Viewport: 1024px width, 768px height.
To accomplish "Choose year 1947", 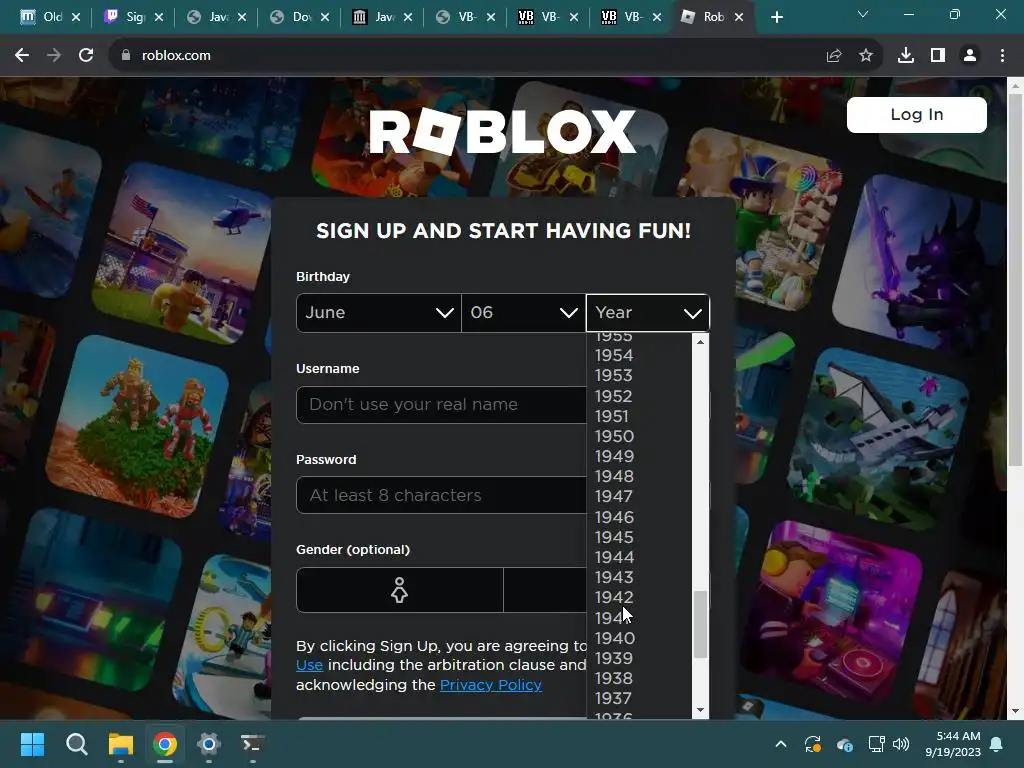I will (614, 496).
